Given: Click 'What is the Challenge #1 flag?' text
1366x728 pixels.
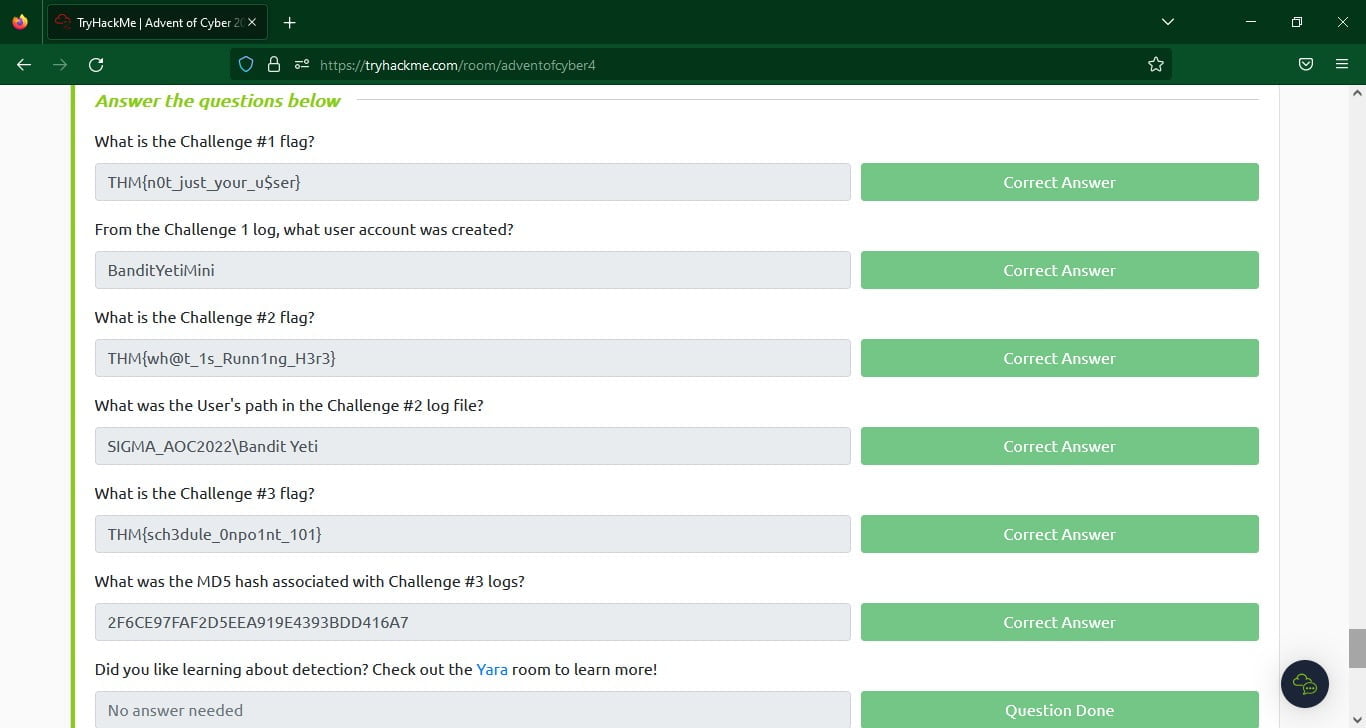Looking at the screenshot, I should [205, 141].
